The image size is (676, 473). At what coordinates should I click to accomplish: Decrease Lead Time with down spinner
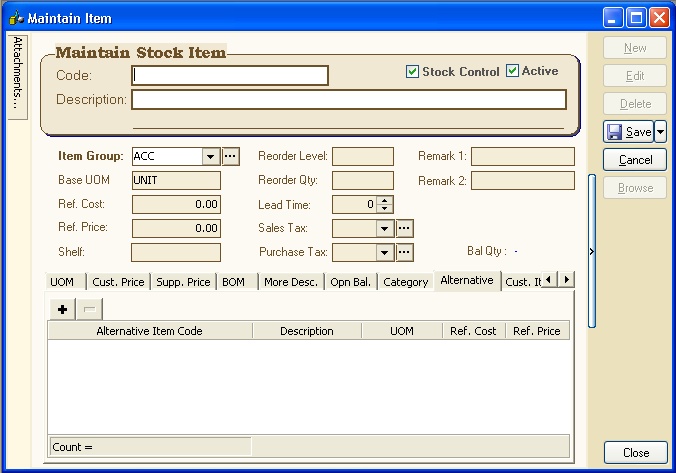[385, 209]
